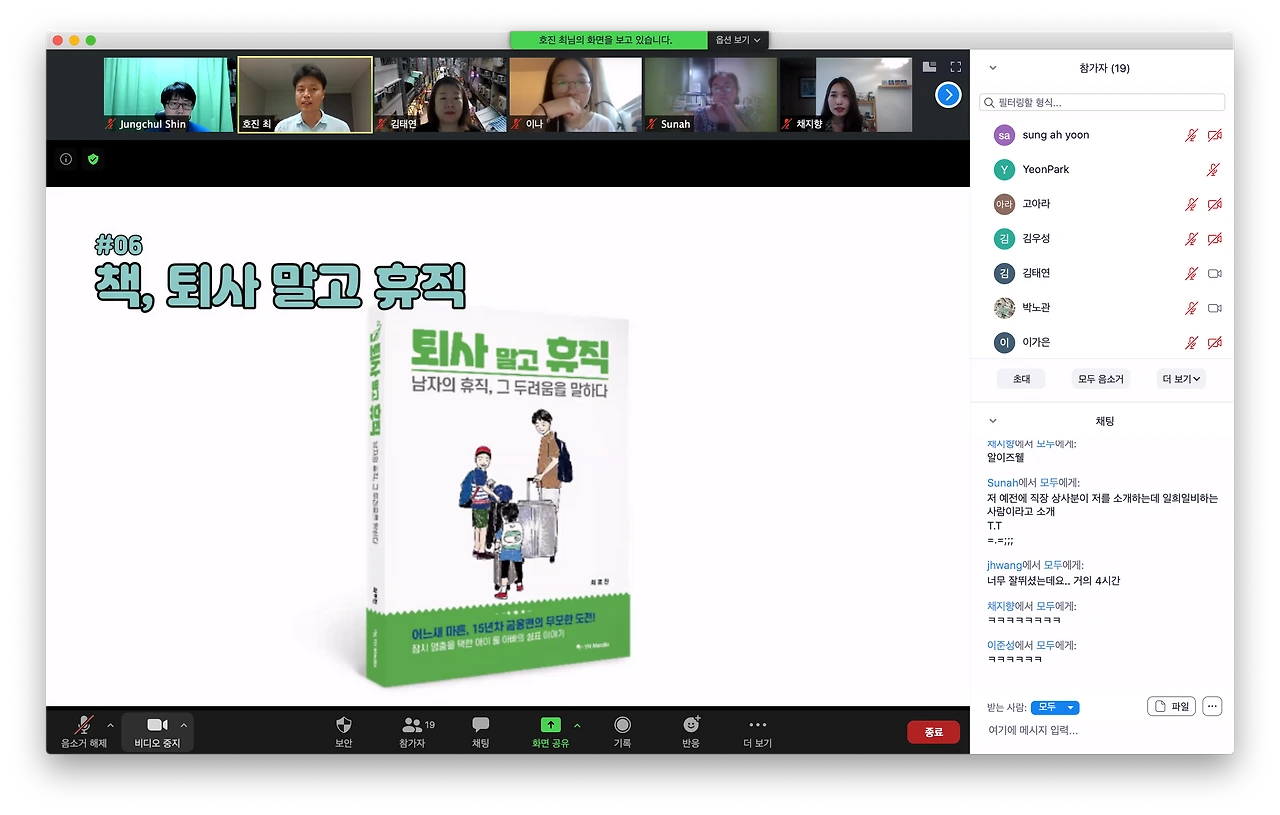Image resolution: width=1280 pixels, height=815 pixels.
Task: Click chat message "알이즈웰"
Action: [1007, 458]
